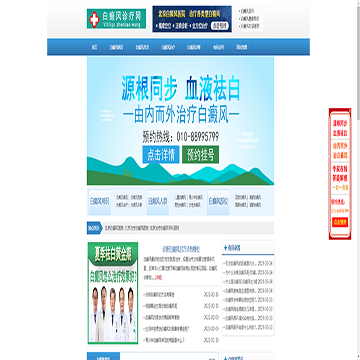The image size is (360, 360).
Task: Open the 白癜风部位 category tile
Action: pos(218,202)
